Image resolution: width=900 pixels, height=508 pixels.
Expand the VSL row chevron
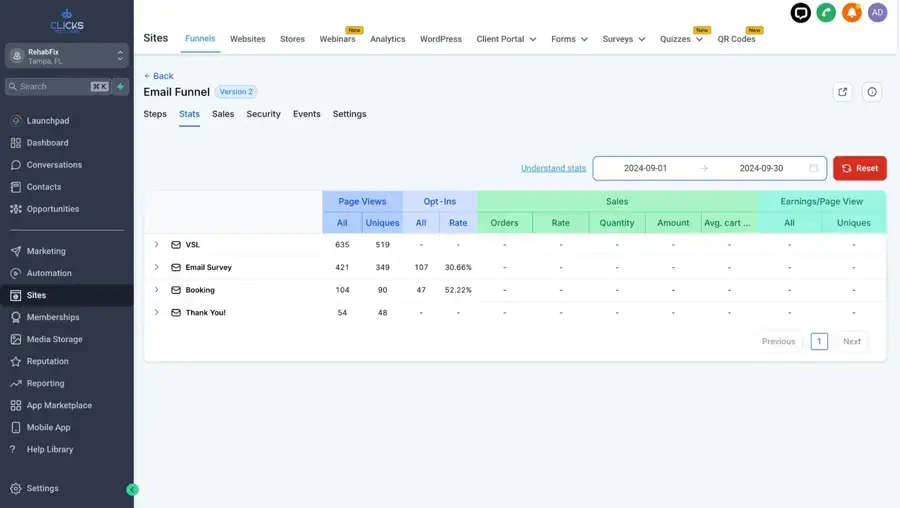click(156, 245)
